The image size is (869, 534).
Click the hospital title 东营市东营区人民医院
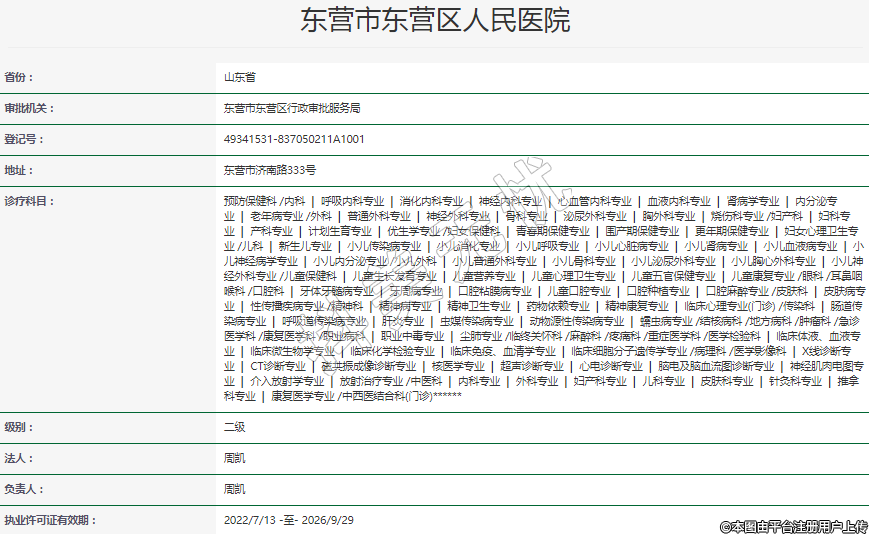pos(435,21)
